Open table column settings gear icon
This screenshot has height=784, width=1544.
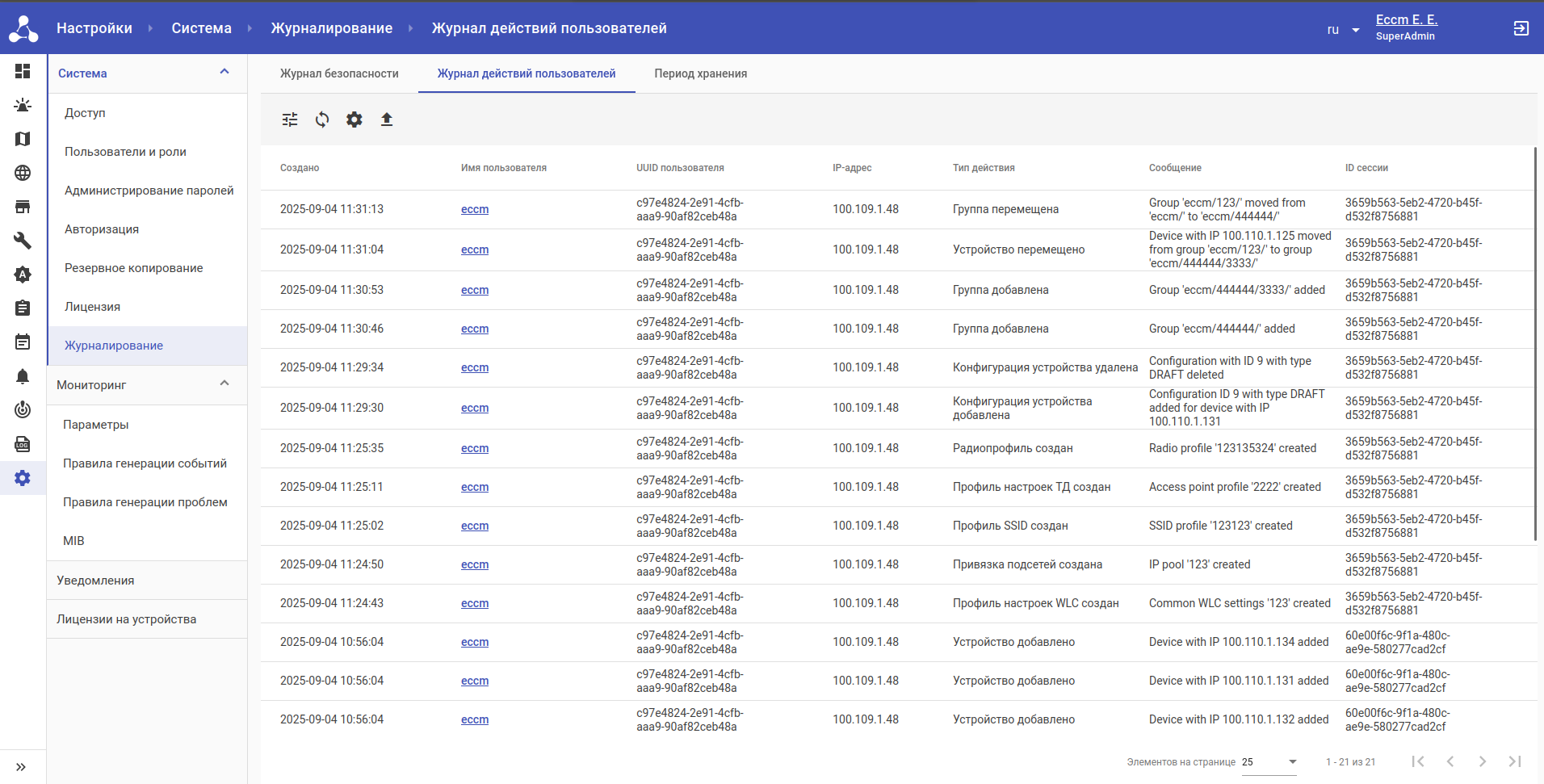[x=355, y=119]
